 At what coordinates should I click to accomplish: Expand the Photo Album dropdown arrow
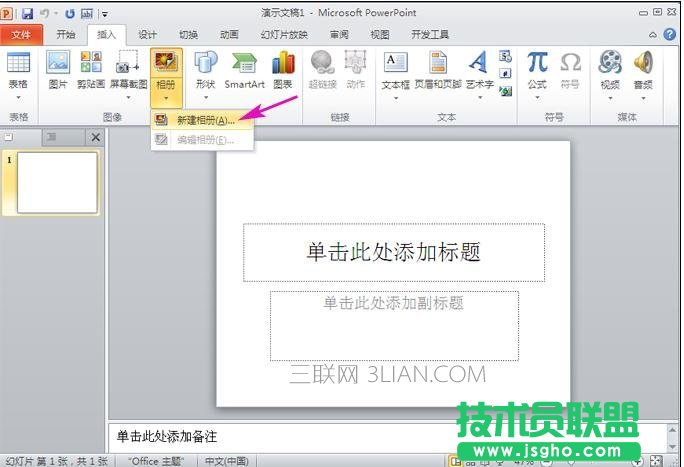166,98
